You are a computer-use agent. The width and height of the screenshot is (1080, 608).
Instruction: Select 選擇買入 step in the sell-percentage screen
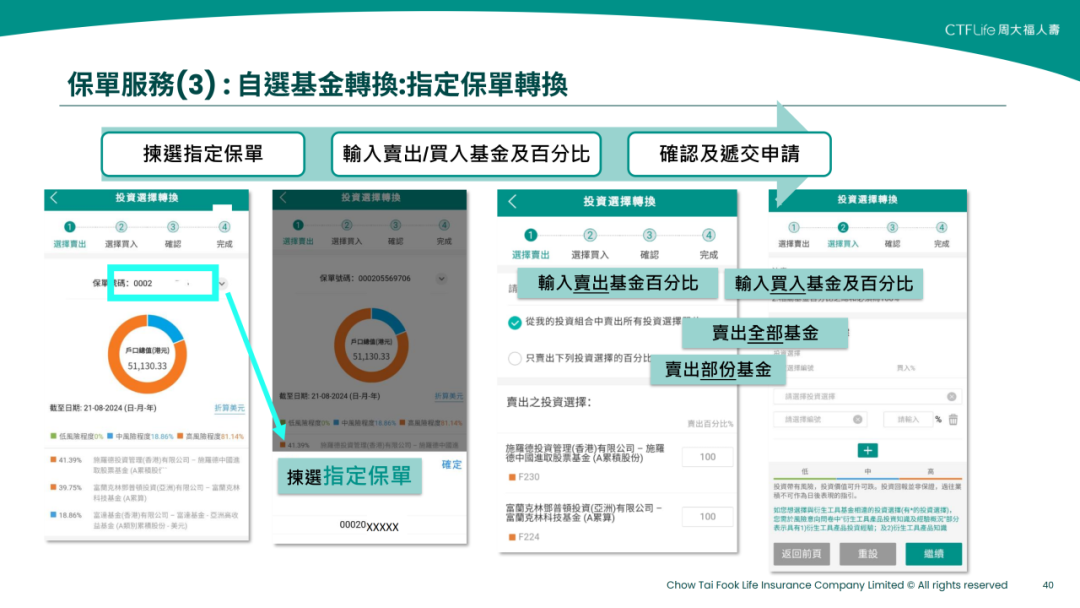pyautogui.click(x=590, y=255)
